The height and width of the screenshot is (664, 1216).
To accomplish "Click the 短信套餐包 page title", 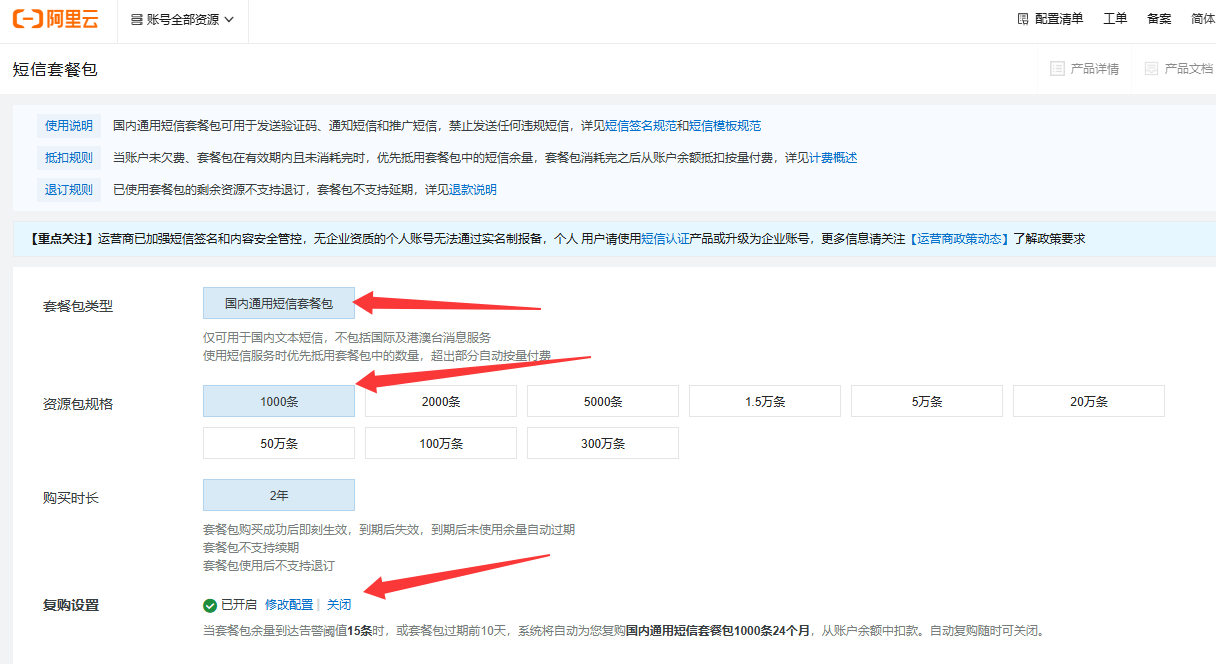I will point(55,69).
